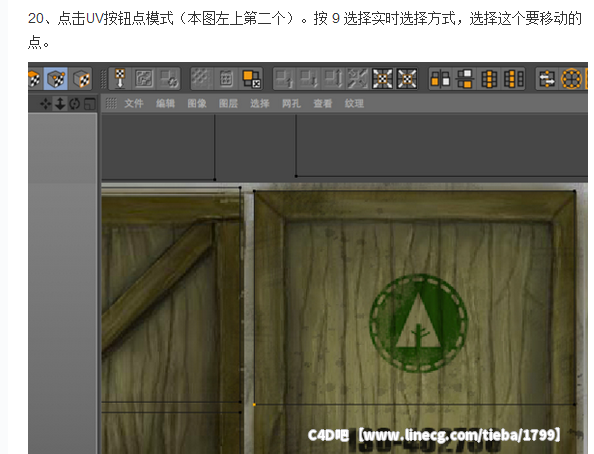Open the 编辑 menu

click(165, 103)
